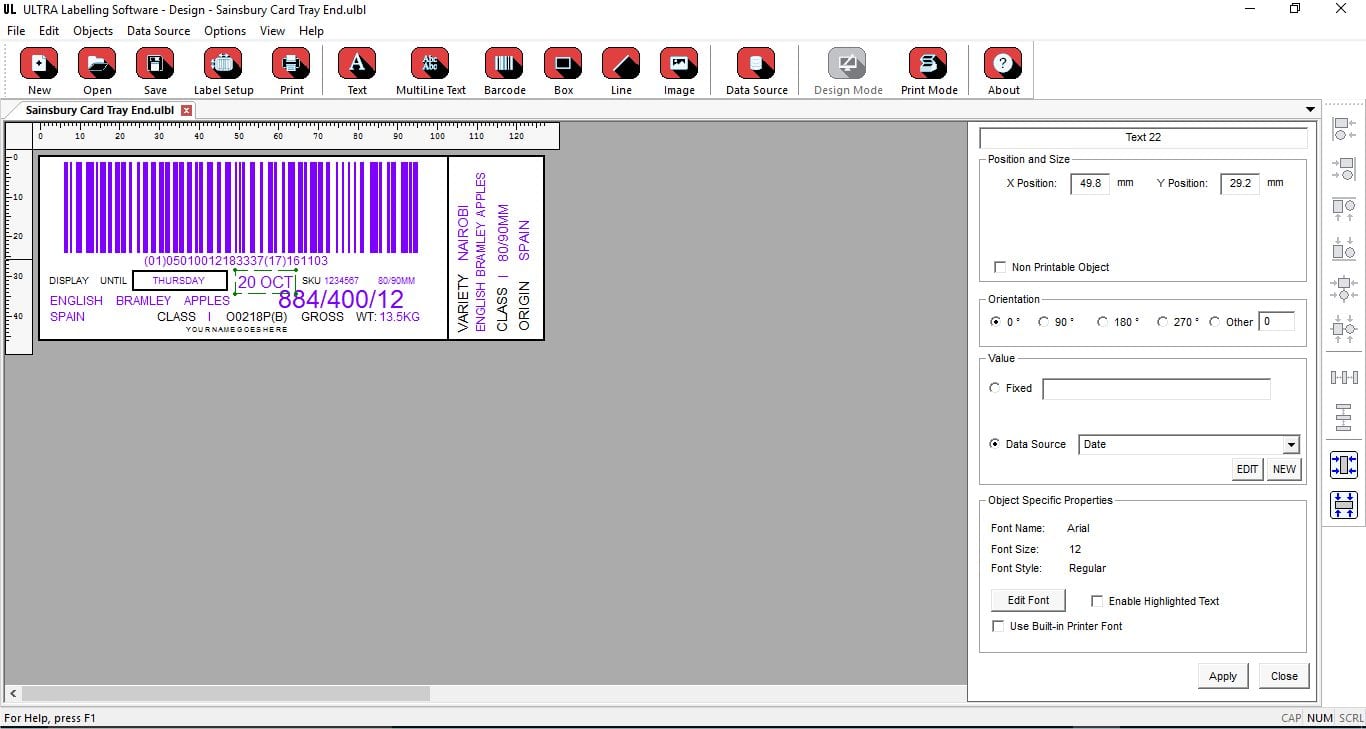Click the center horizontally on label icon
Image resolution: width=1366 pixels, height=729 pixels.
[1344, 465]
